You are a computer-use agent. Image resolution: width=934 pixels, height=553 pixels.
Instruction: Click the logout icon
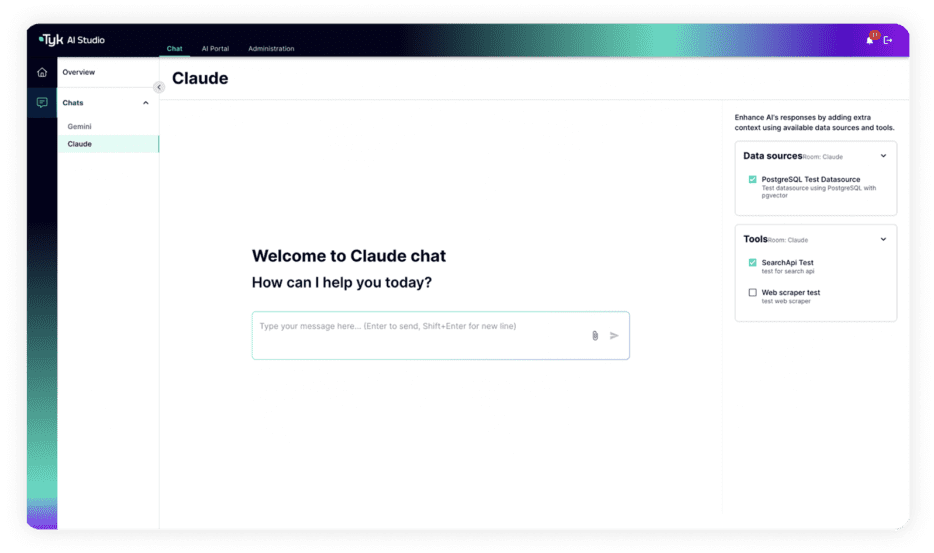[x=888, y=40]
